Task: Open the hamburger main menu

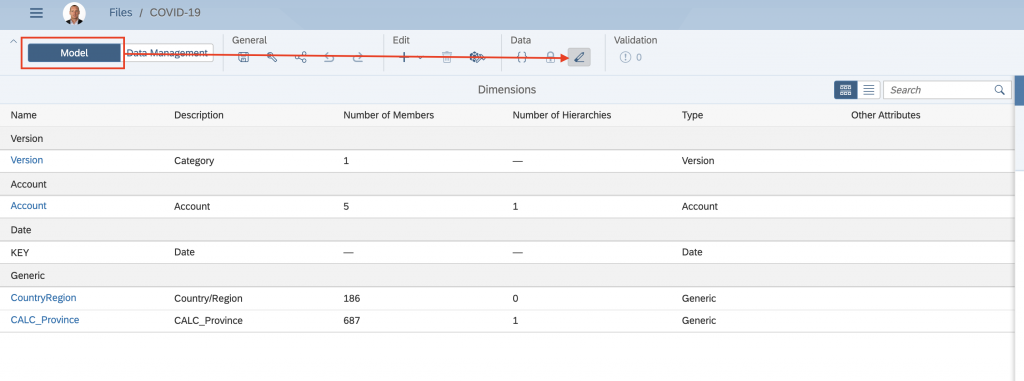Action: (37, 13)
